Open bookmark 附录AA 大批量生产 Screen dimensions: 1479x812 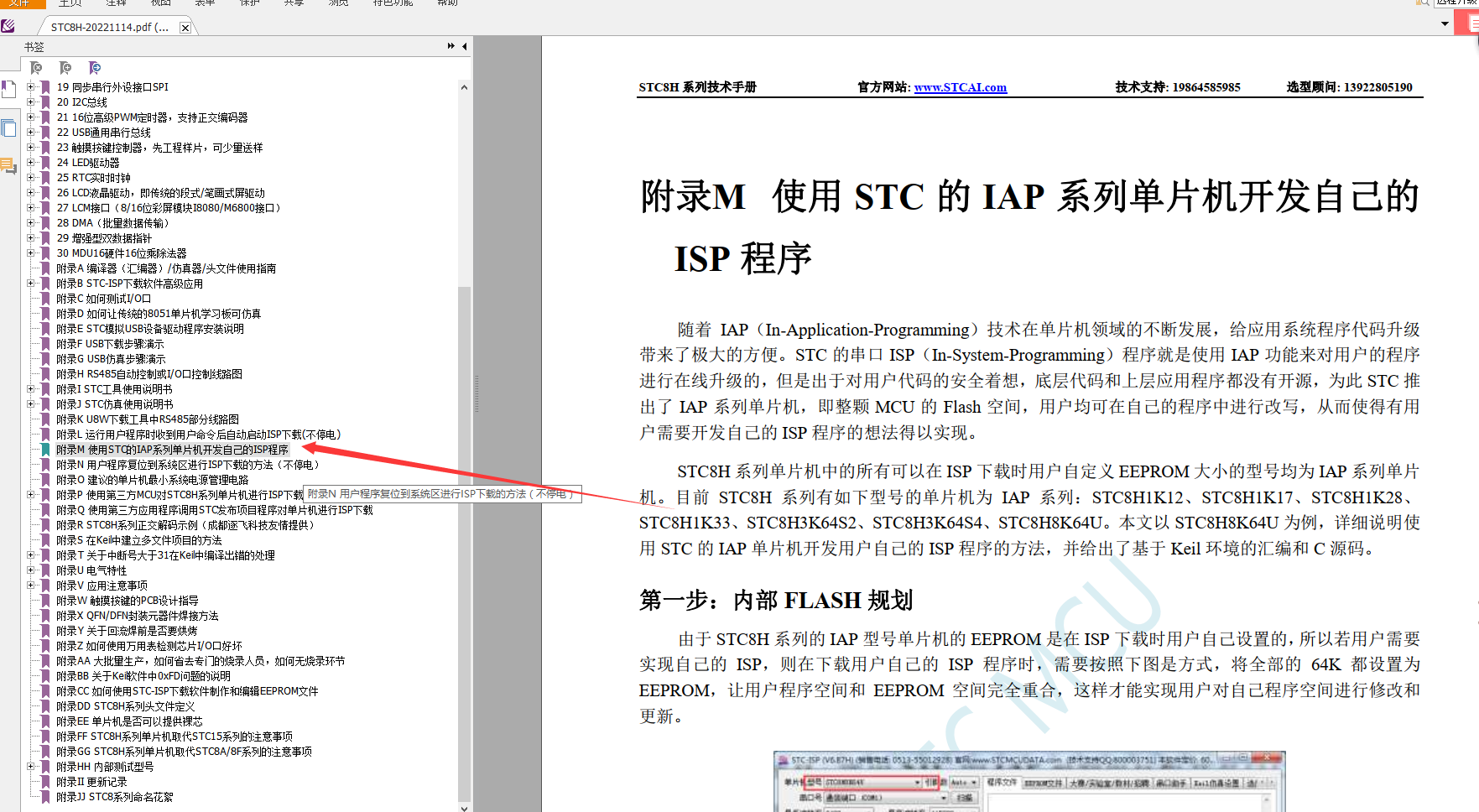200,661
